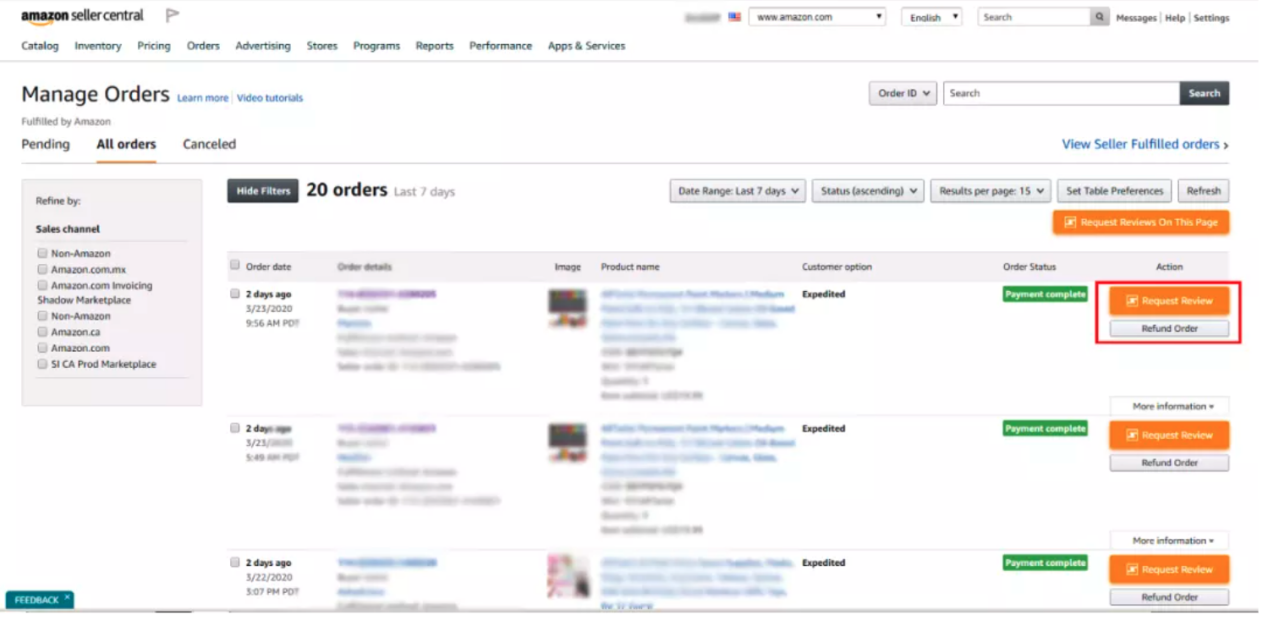Check the Amazon.com.mx sales channel filter
This screenshot has height=626, width=1268.
(42, 270)
